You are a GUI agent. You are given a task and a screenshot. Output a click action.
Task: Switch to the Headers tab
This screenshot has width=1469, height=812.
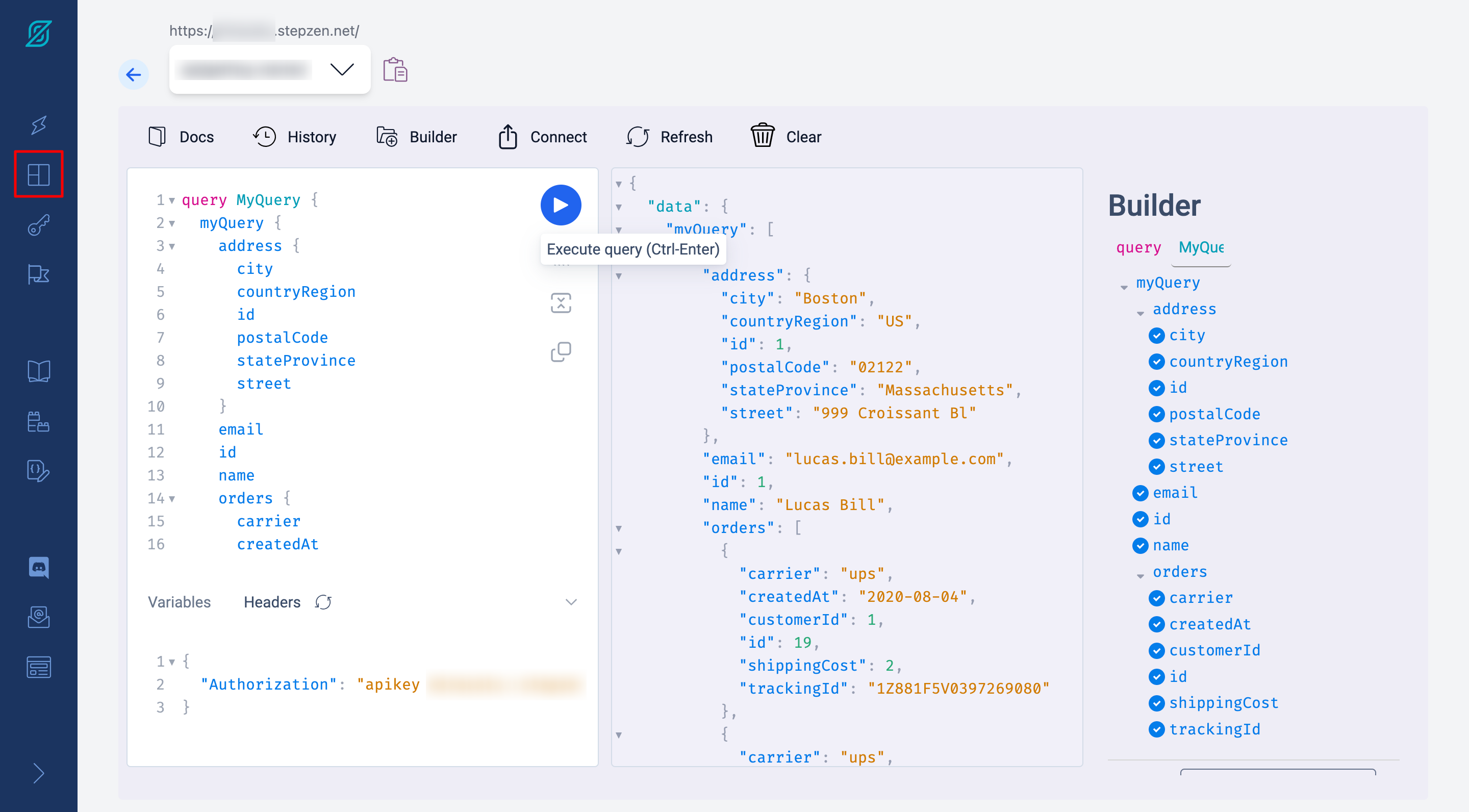click(x=271, y=602)
